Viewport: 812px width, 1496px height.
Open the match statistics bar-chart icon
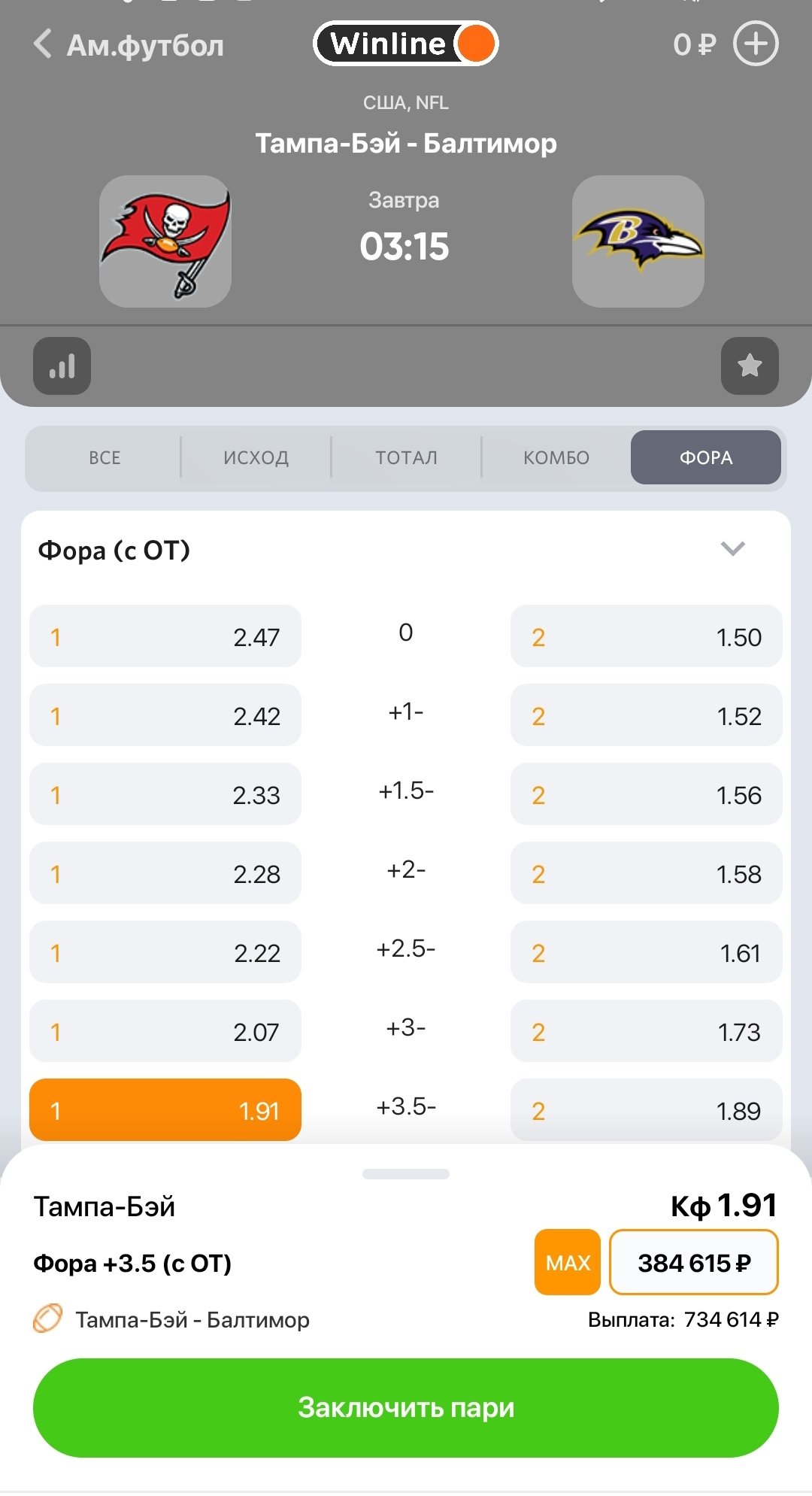[62, 366]
